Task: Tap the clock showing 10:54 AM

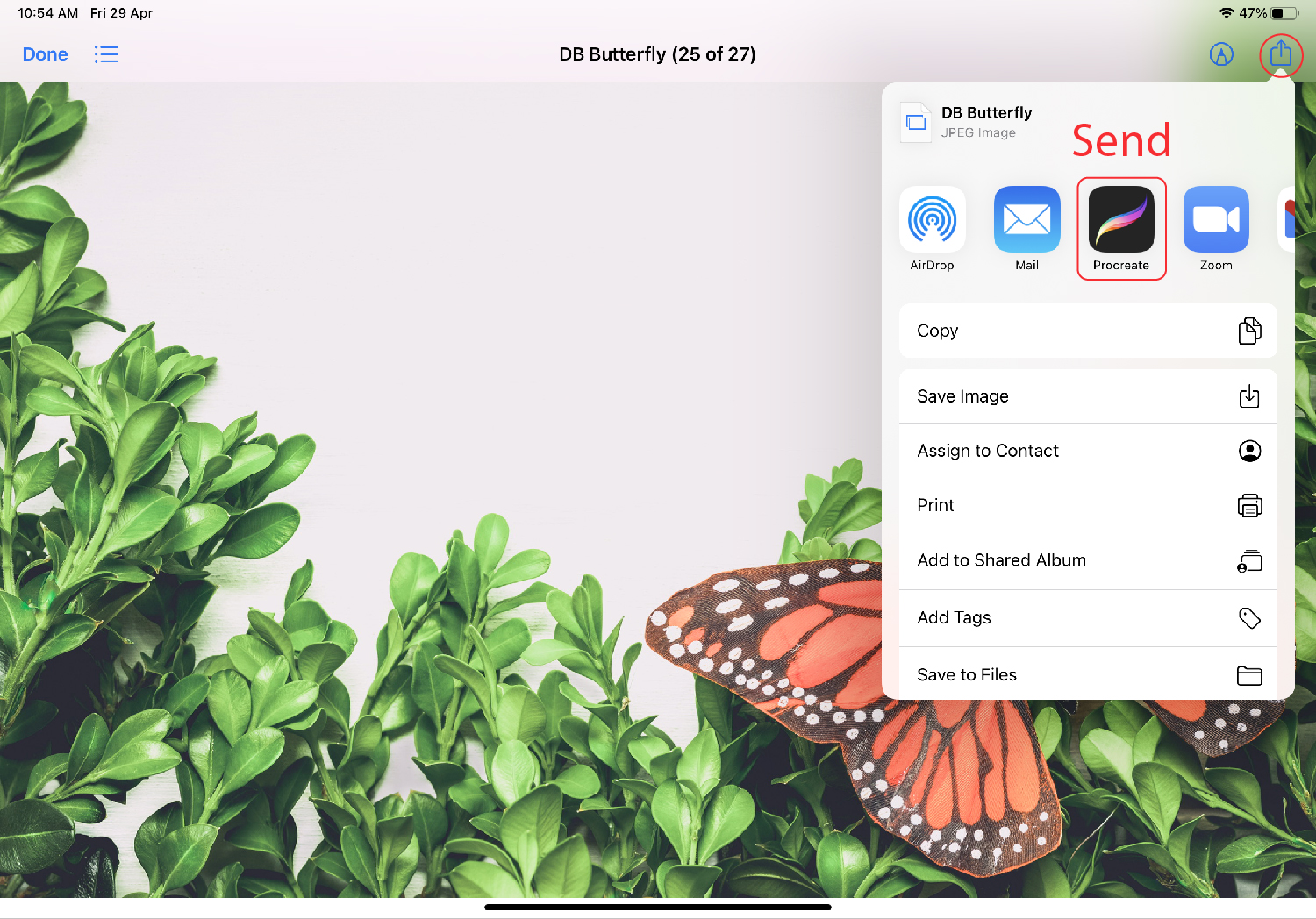Action: (47, 13)
